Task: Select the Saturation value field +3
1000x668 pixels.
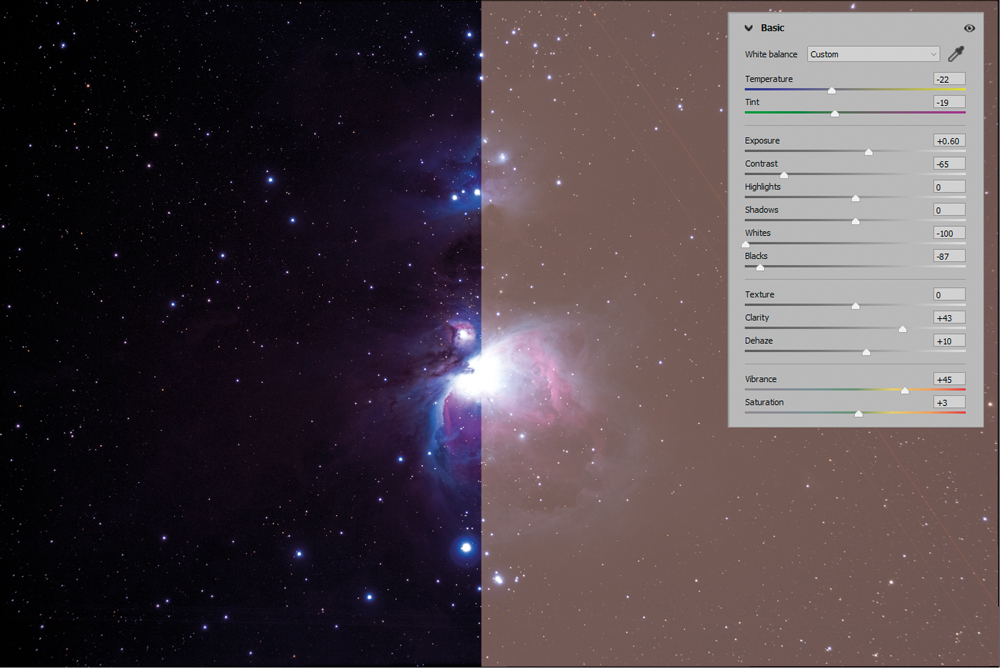Action: [x=949, y=402]
